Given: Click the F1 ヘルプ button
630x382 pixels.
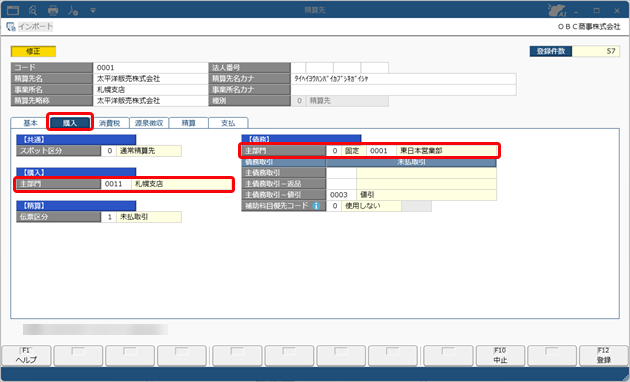Looking at the screenshot, I should 27,356.
